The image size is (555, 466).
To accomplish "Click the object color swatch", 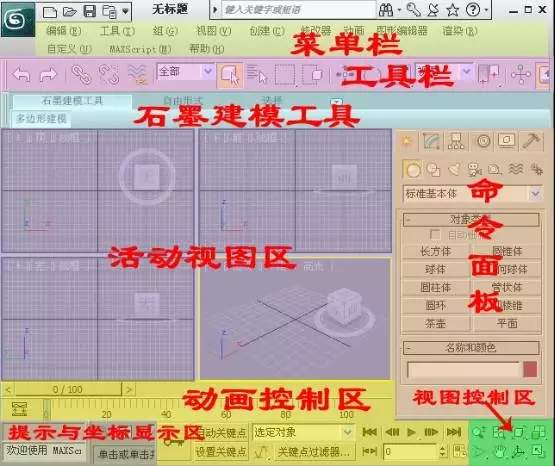I will tap(530, 369).
